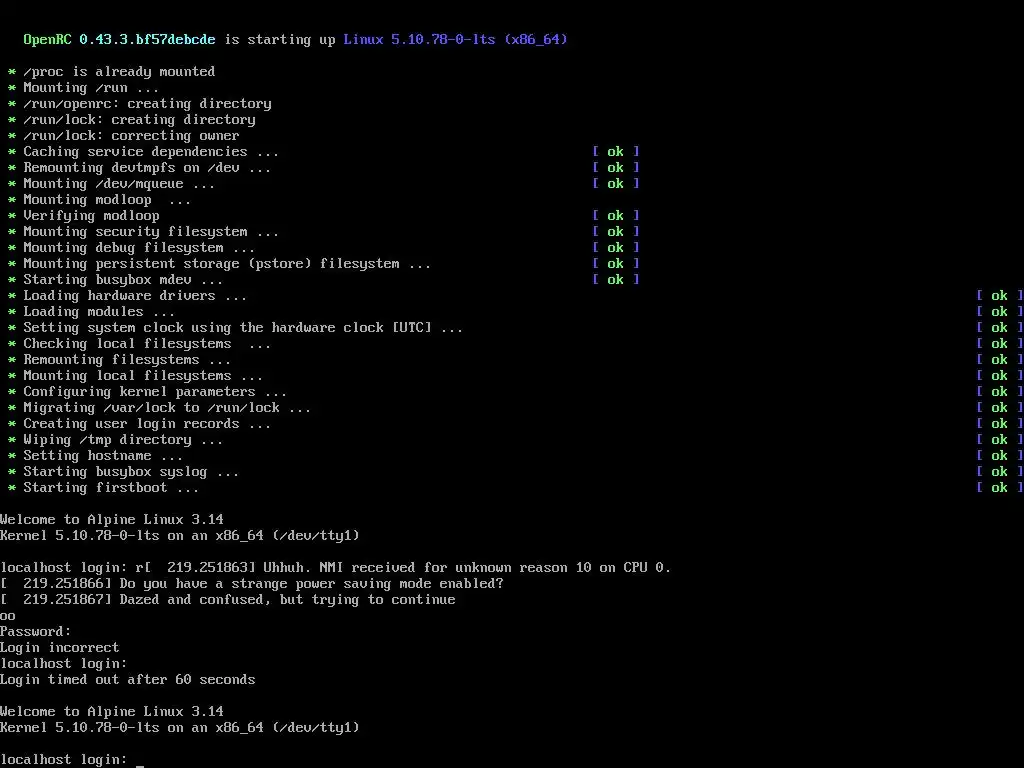Click '/run/lock: creating directory' line
The width and height of the screenshot is (1024, 768).
[139, 120]
